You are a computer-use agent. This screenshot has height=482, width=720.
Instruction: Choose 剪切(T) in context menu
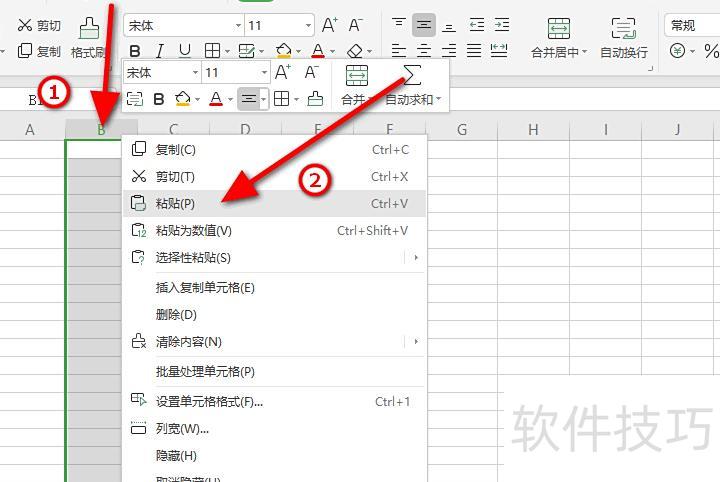[x=275, y=177]
